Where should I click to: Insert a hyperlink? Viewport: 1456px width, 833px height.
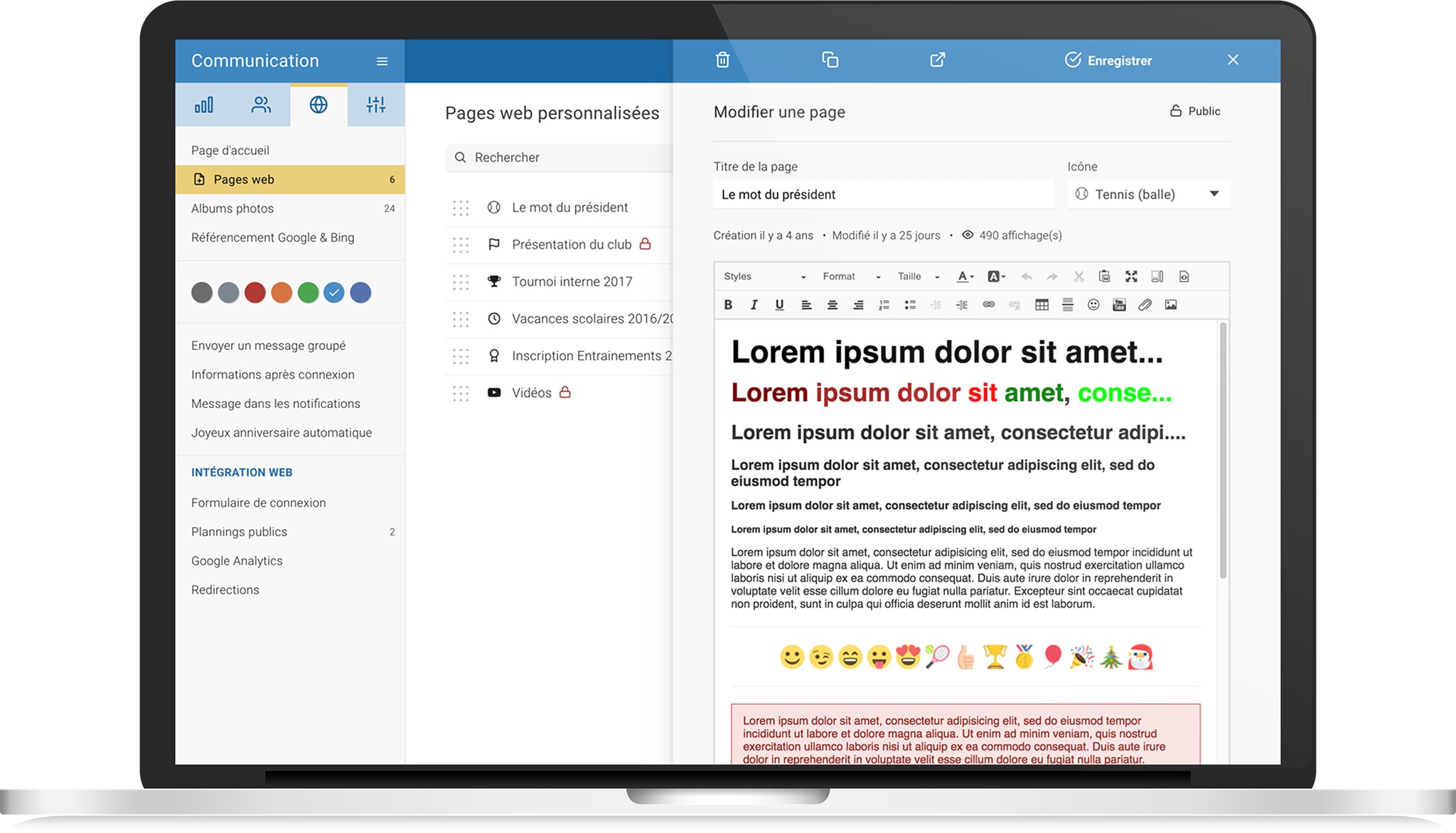click(987, 304)
